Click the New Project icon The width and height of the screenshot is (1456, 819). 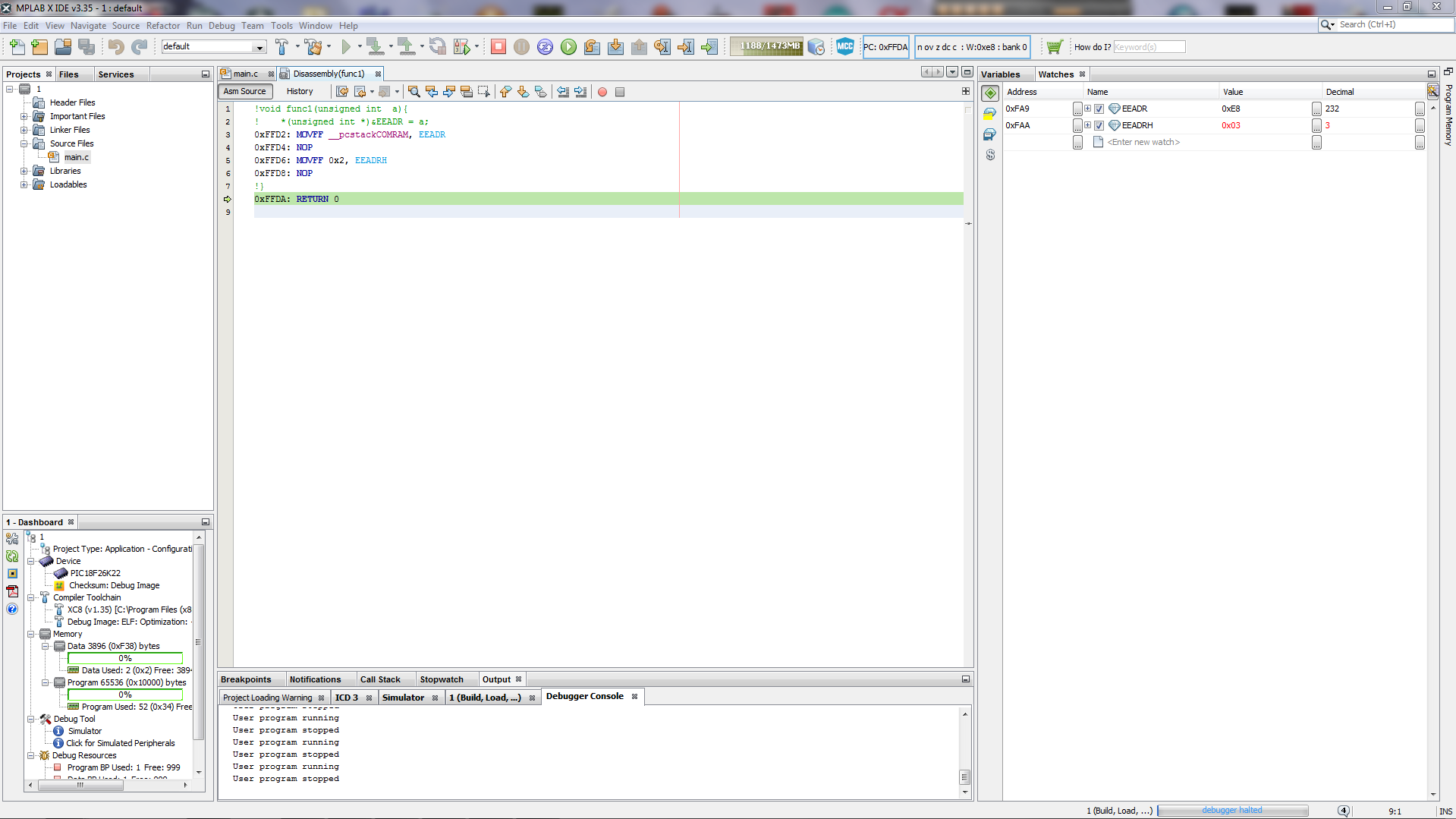pyautogui.click(x=39, y=47)
